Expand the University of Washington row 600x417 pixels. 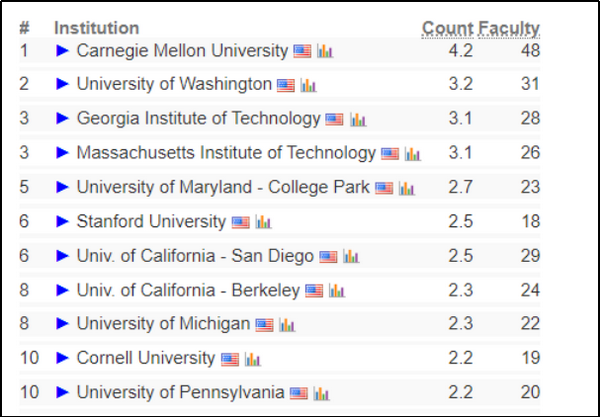[x=63, y=84]
